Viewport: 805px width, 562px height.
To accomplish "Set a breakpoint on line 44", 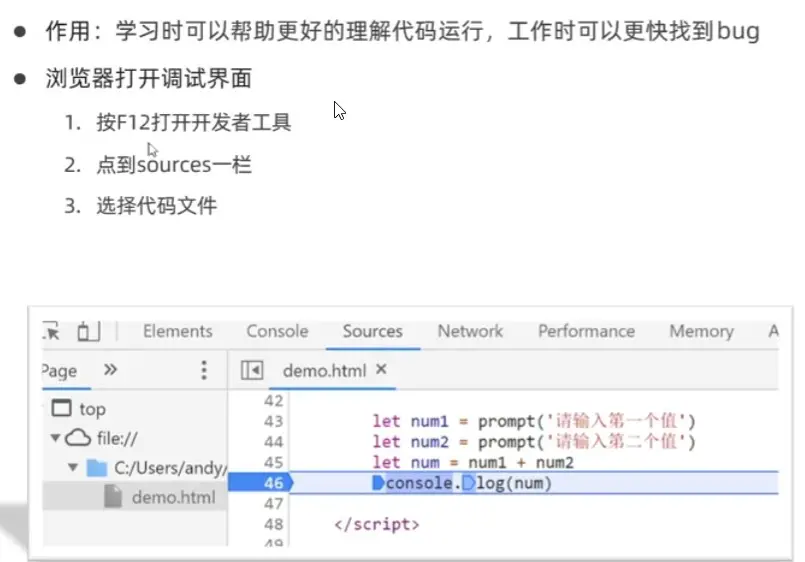I will [x=274, y=442].
